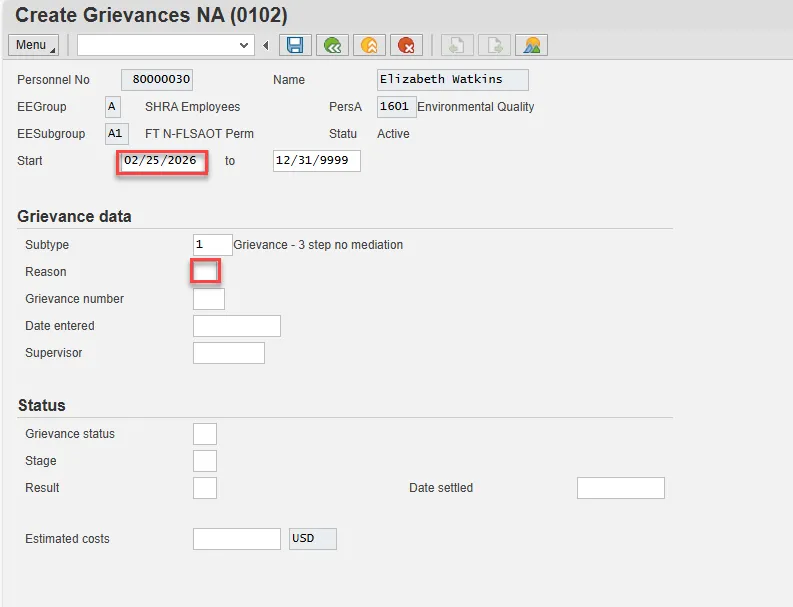The width and height of the screenshot is (793, 607).
Task: Expand the command field dropdown arrow
Action: [245, 45]
